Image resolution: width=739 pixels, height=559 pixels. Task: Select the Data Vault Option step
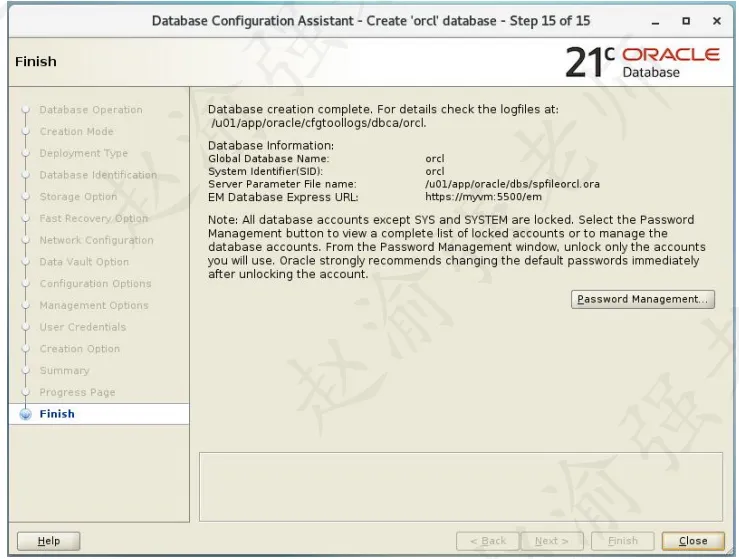[84, 262]
